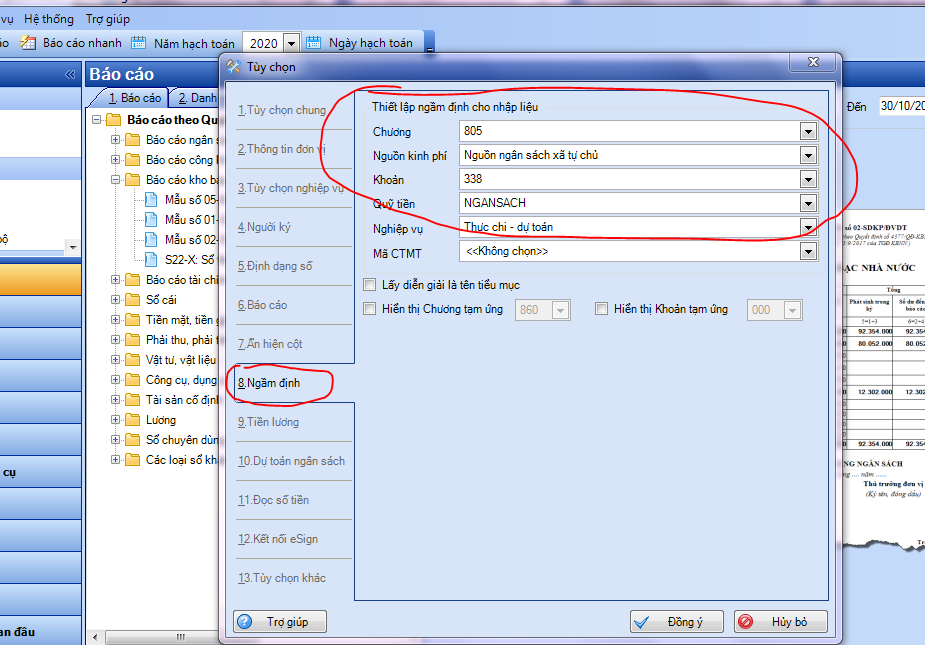Click the Mẫu số 01 document icon
The width and height of the screenshot is (925, 645).
pyautogui.click(x=151, y=220)
